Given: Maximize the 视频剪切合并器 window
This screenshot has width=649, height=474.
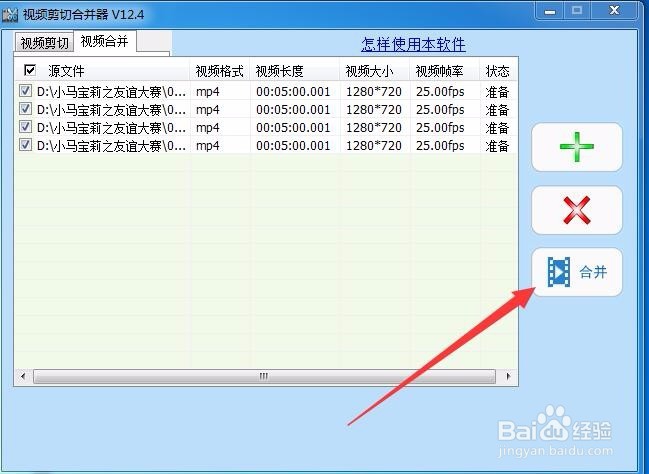Looking at the screenshot, I should [577, 11].
